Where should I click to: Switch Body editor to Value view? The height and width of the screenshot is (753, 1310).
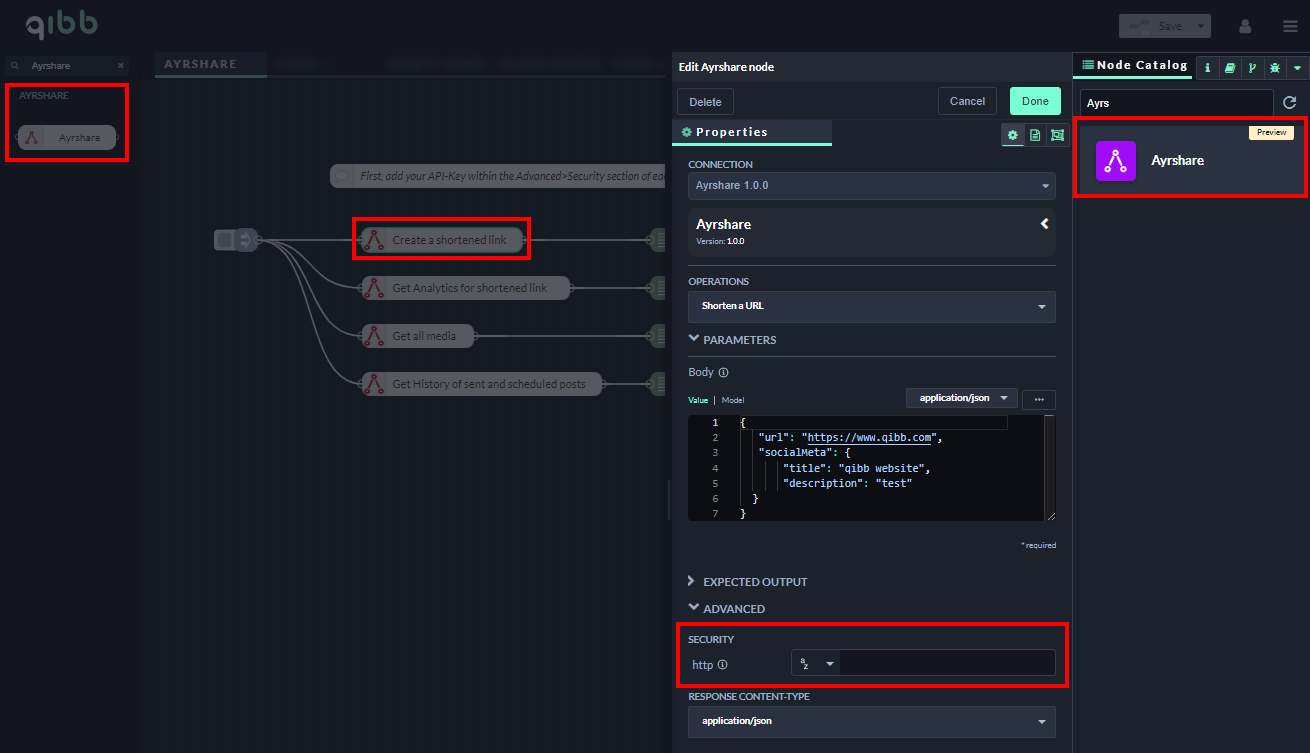698,400
